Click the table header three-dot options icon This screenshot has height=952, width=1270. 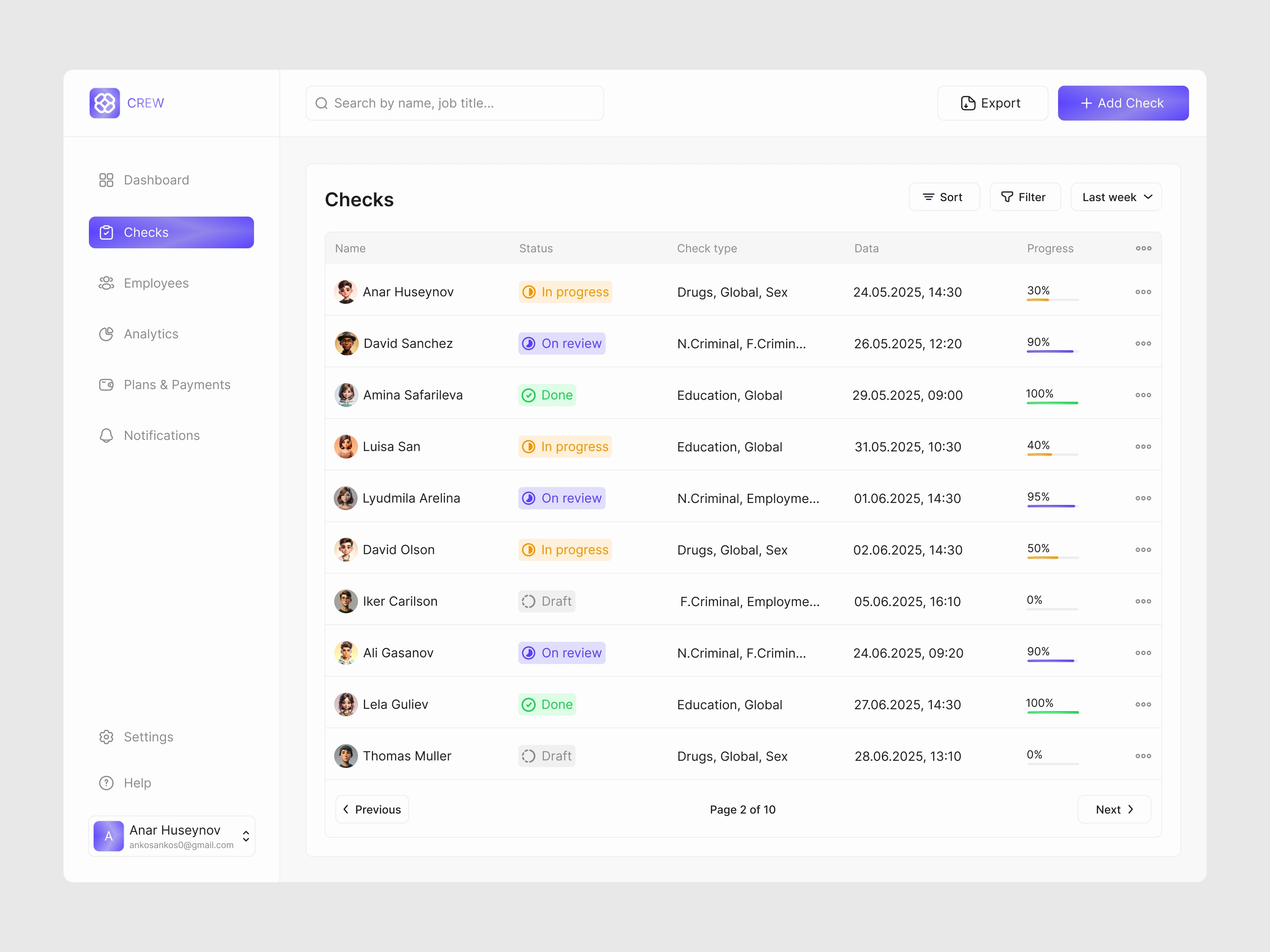[x=1143, y=248]
